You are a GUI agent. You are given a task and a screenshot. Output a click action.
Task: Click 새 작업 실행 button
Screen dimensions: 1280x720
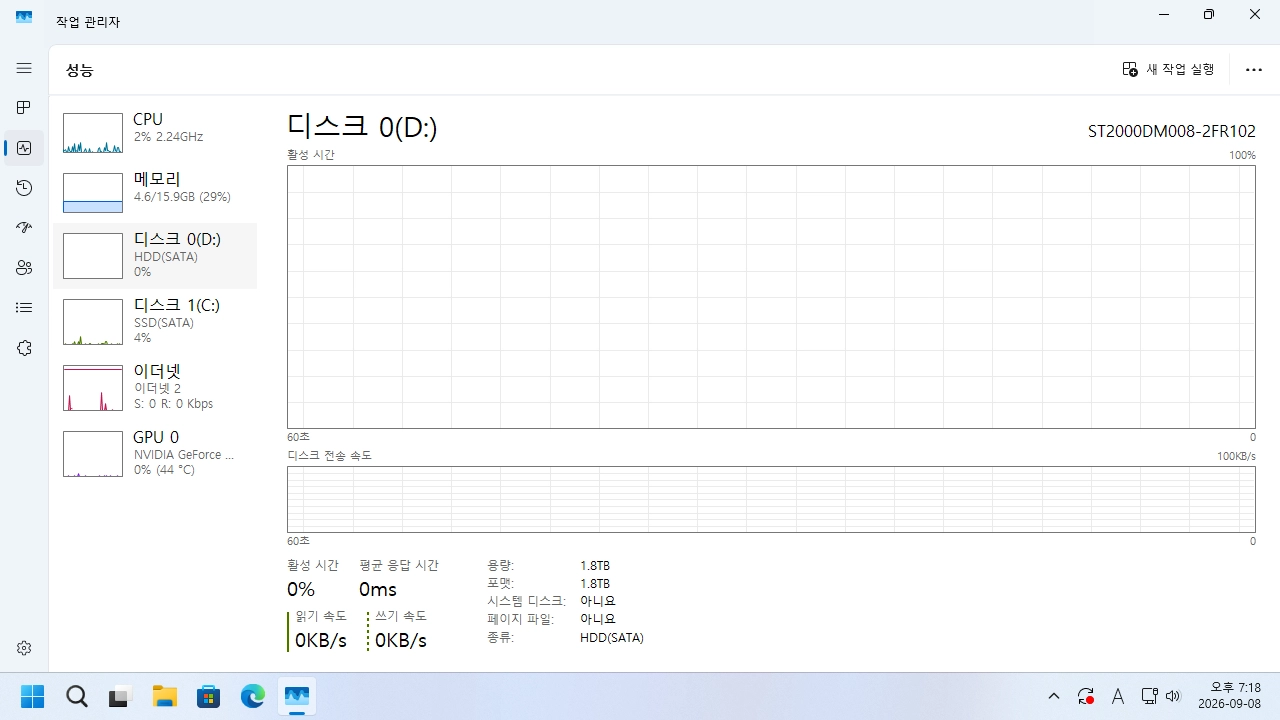click(x=1168, y=70)
